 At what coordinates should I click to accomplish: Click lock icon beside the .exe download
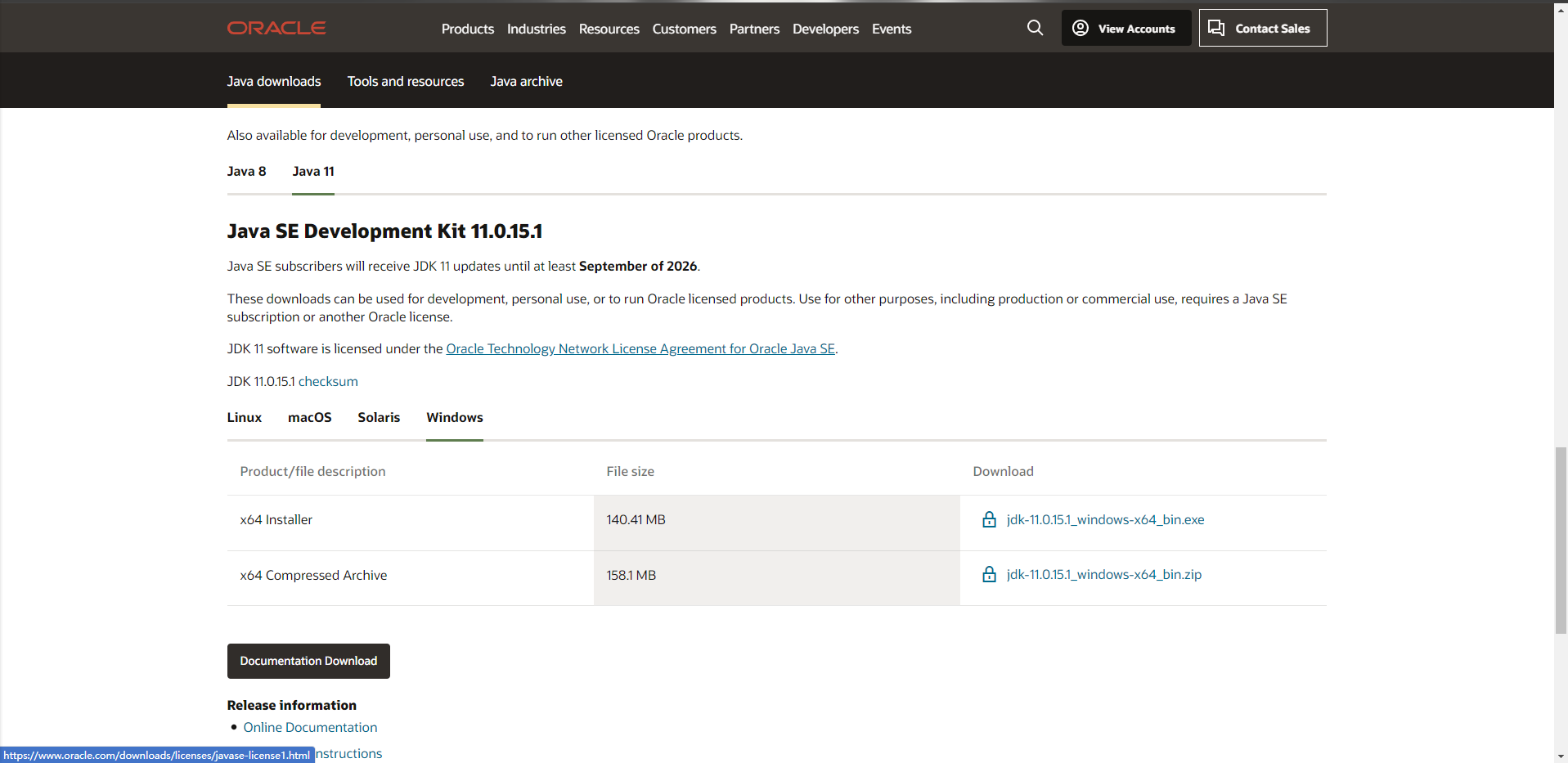(x=989, y=520)
